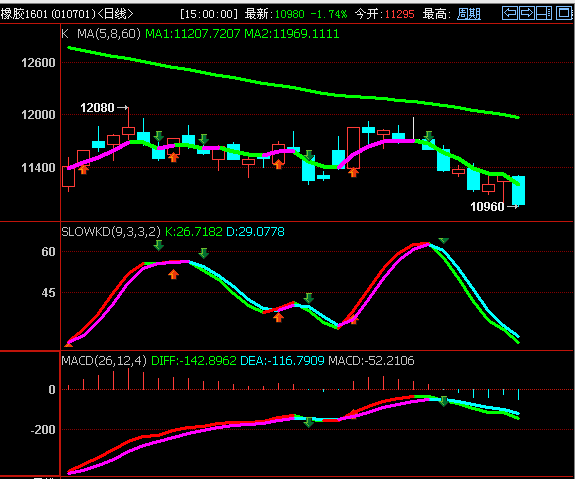Click the first green sell arrow on candlesticks
This screenshot has height=479, width=575.
coord(158,136)
